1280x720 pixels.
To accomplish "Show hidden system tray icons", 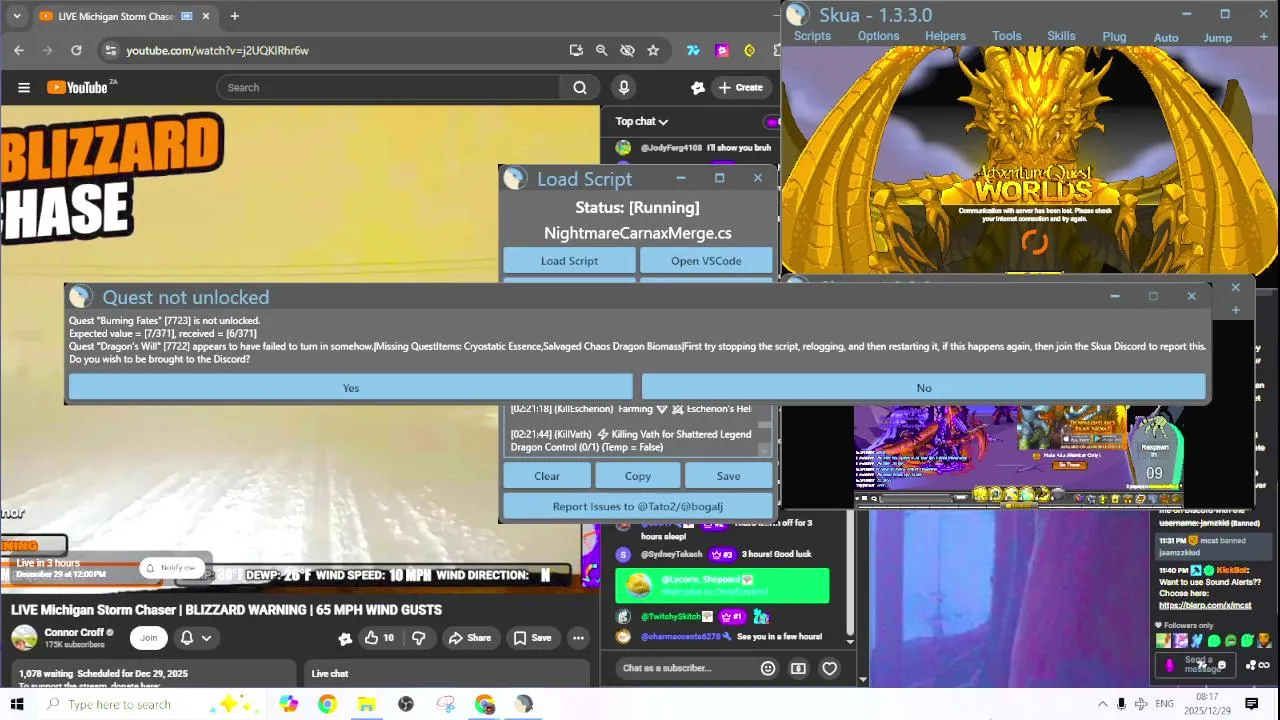I will pyautogui.click(x=1102, y=704).
